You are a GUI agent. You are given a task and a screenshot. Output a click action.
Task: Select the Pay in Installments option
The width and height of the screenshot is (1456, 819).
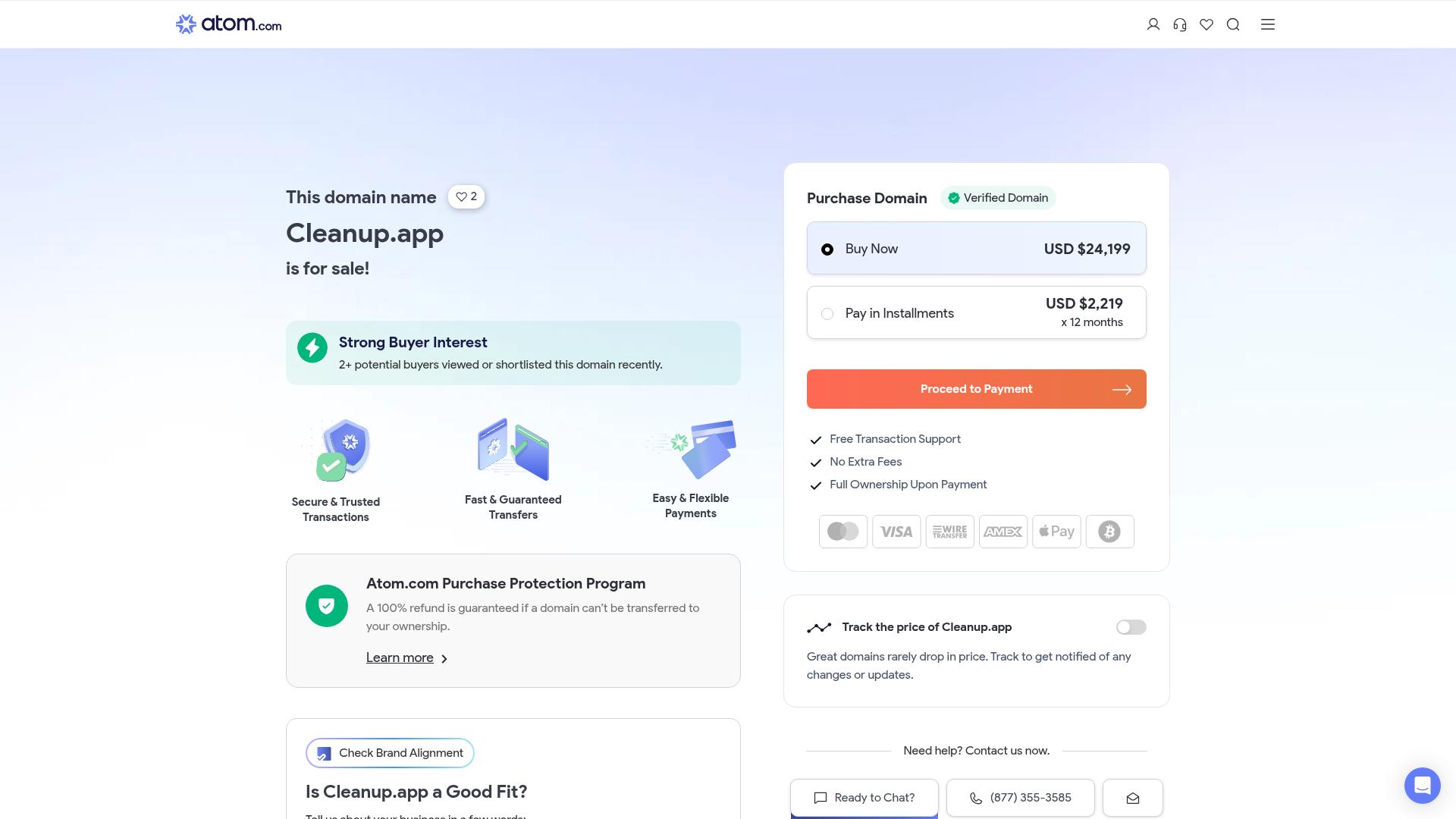tap(827, 313)
